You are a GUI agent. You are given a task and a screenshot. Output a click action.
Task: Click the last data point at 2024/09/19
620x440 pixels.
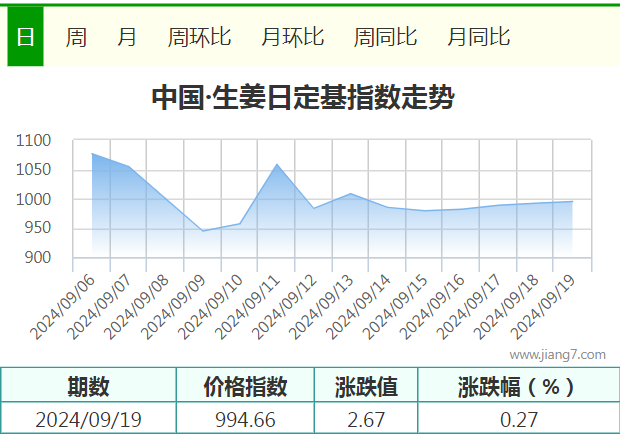point(572,202)
